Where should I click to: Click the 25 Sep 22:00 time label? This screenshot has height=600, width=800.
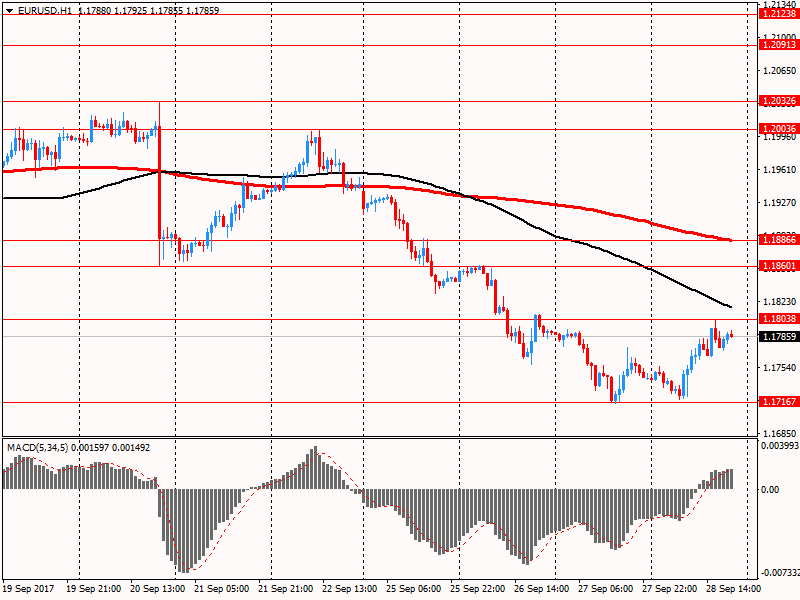(x=478, y=589)
